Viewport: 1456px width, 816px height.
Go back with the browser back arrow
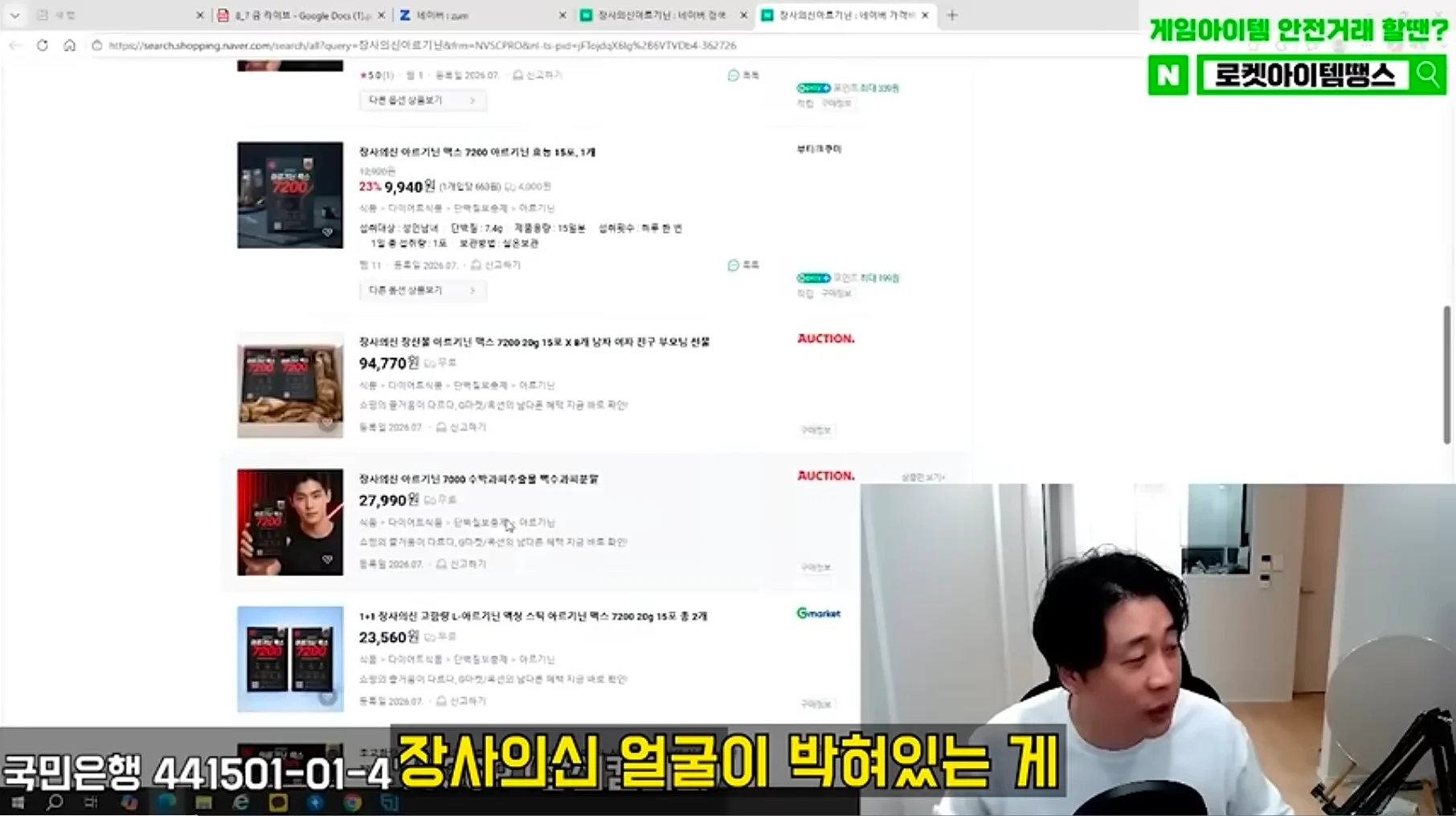point(15,46)
